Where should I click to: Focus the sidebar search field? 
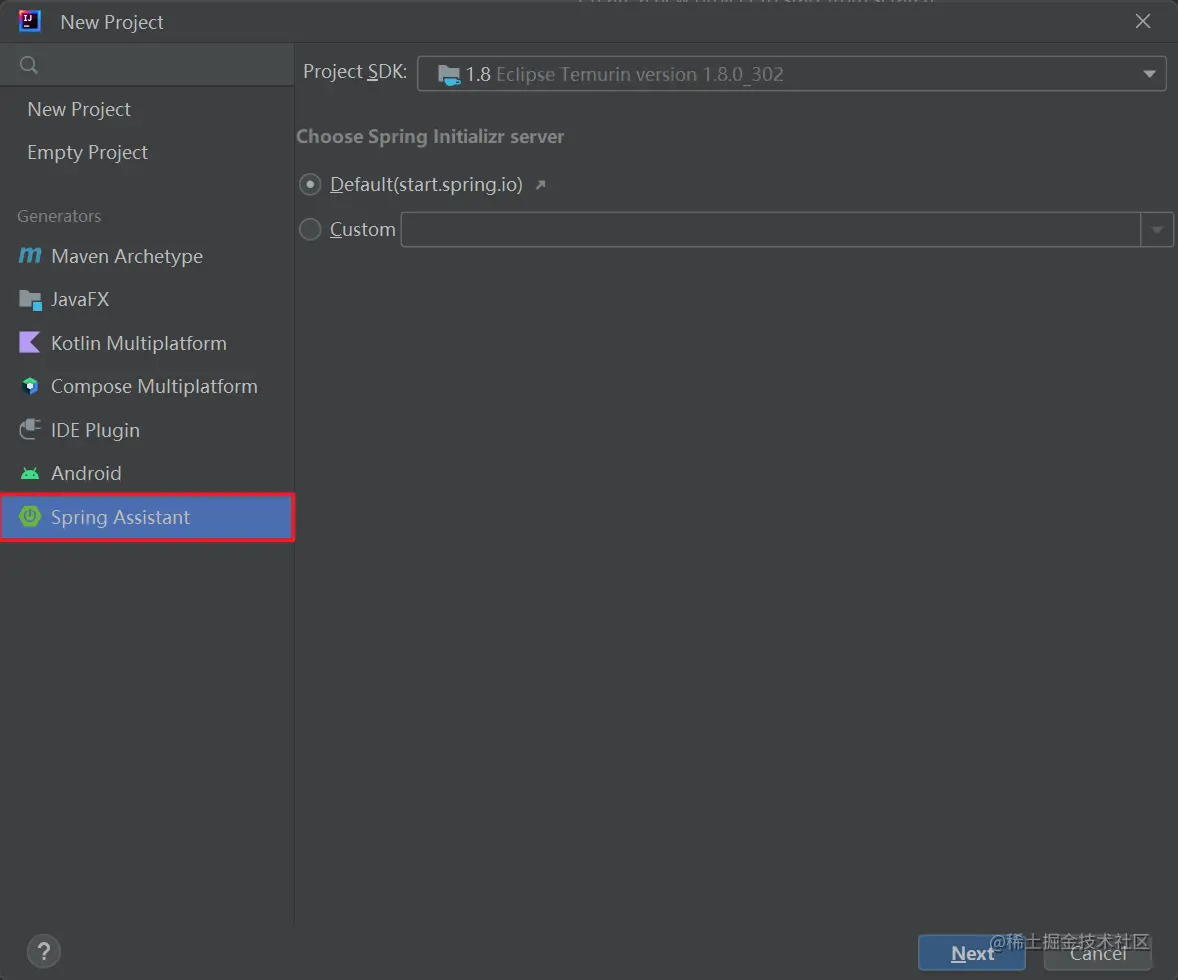click(x=147, y=65)
